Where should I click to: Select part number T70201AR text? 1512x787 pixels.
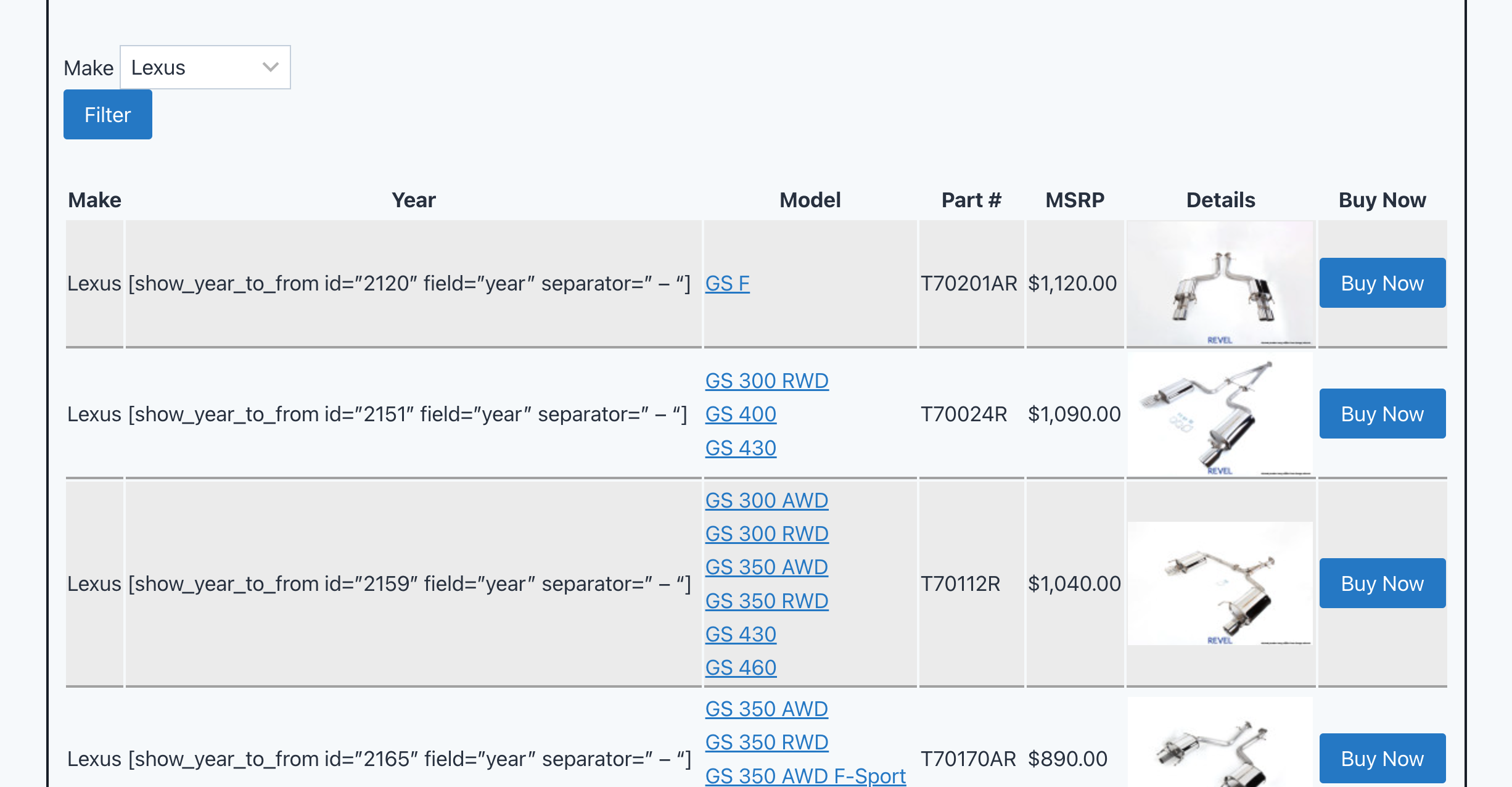point(969,283)
